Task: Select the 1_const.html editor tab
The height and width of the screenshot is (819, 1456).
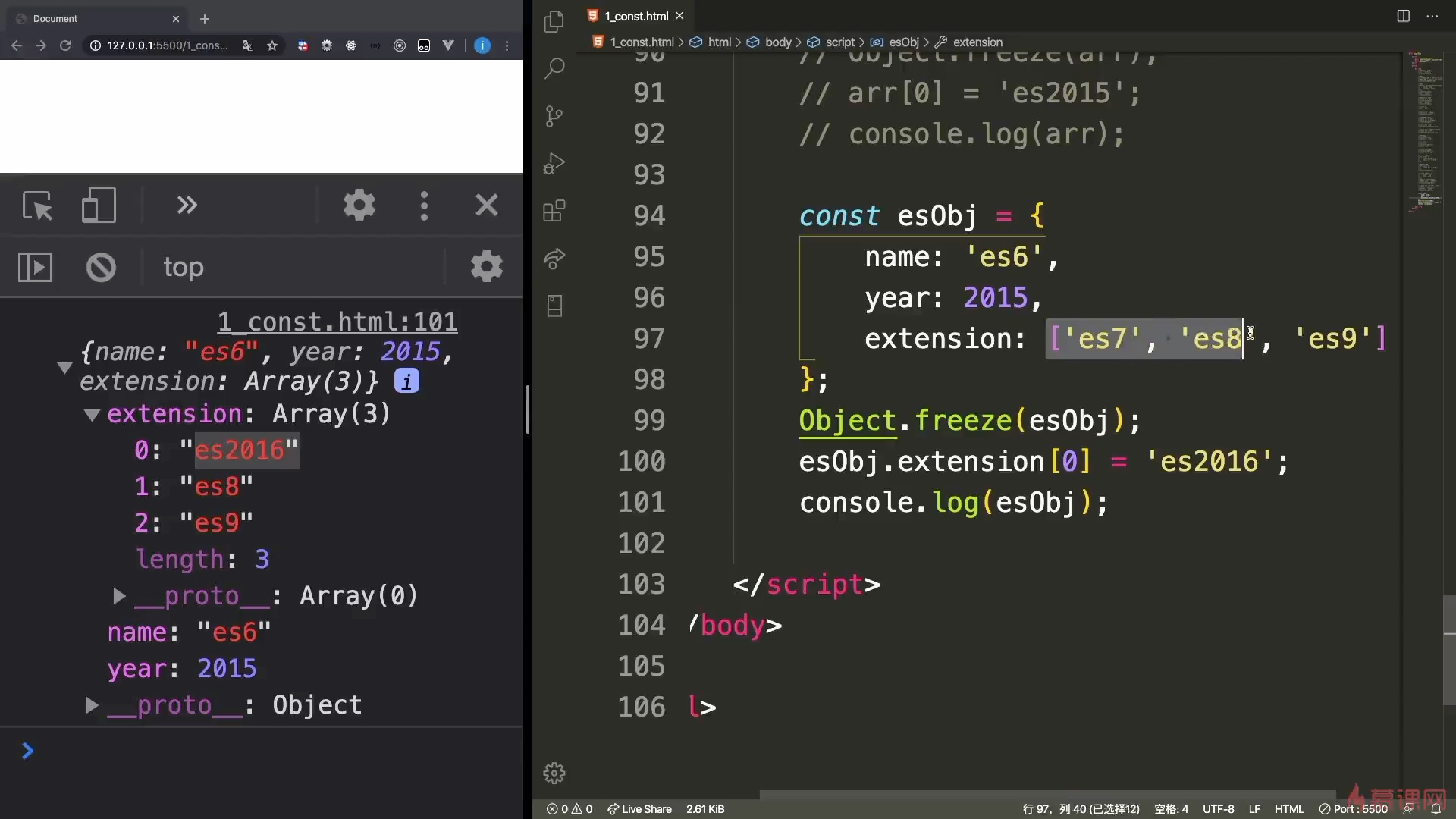Action: tap(637, 16)
